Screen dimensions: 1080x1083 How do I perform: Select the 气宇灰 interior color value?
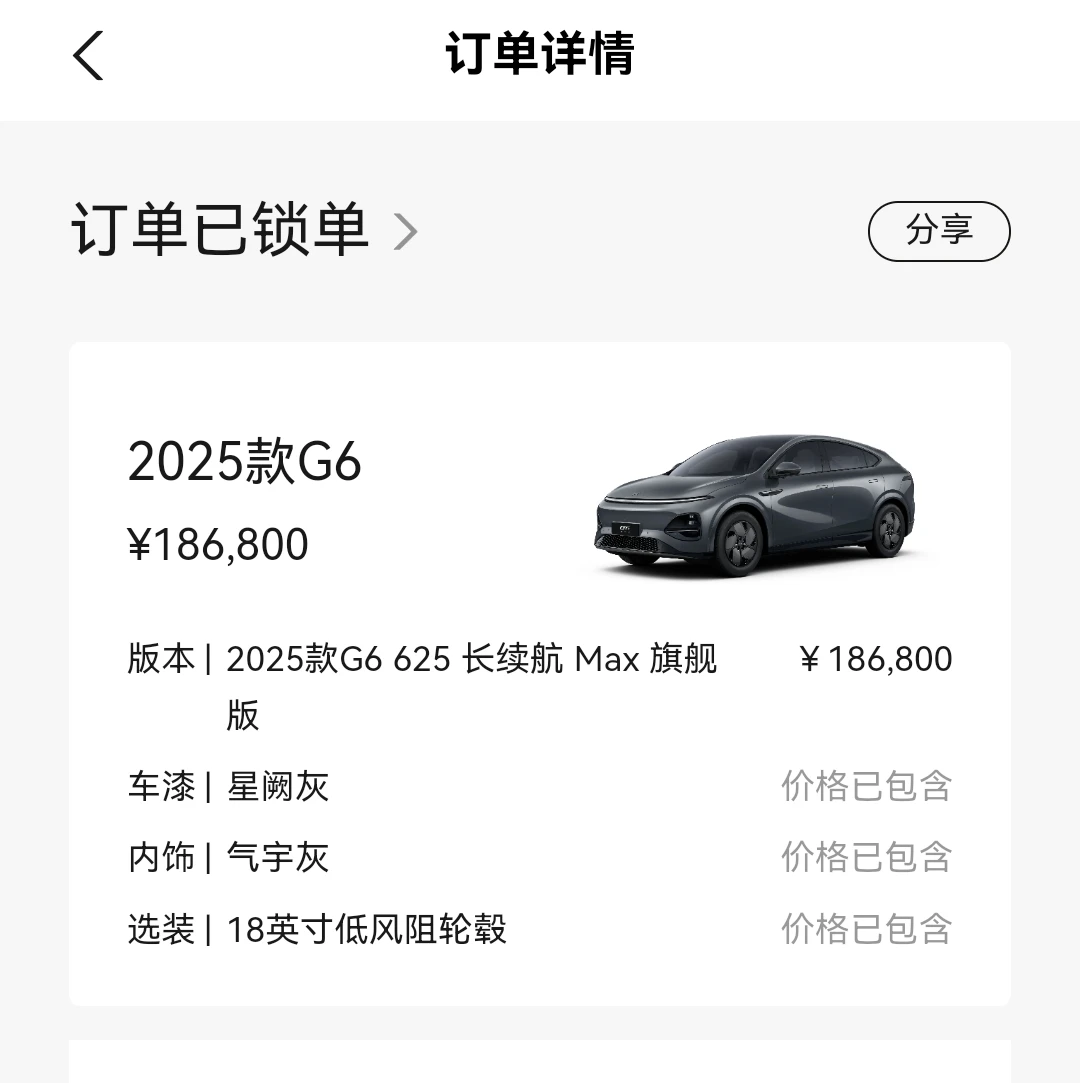277,858
